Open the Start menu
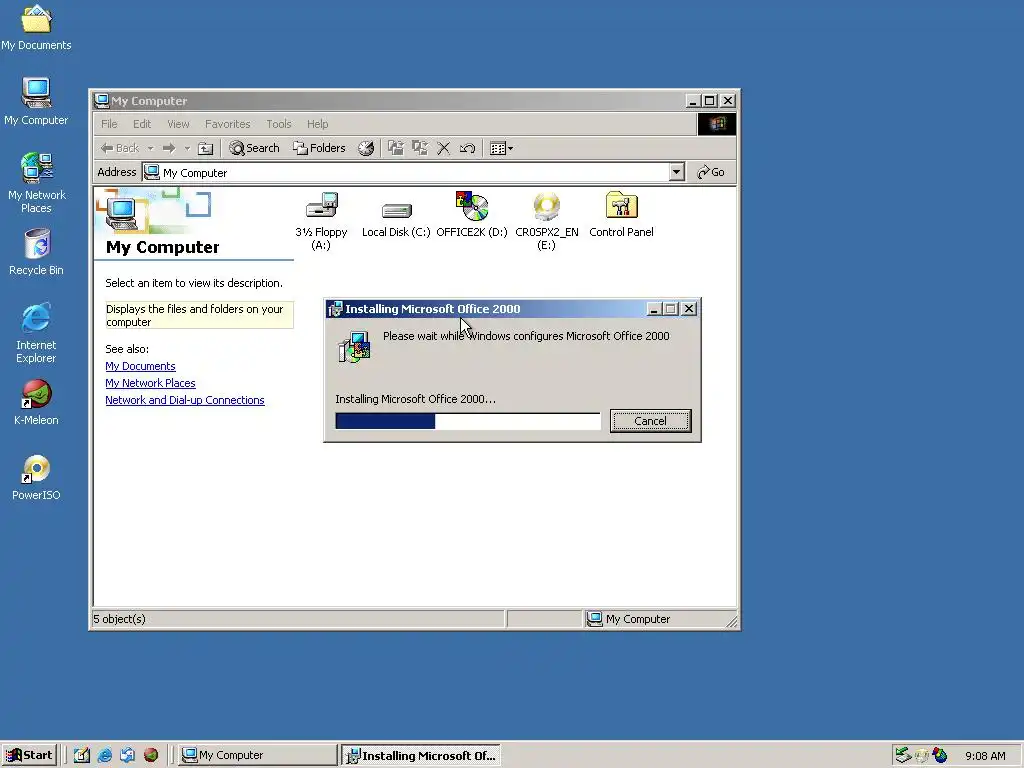Viewport: 1024px width, 768px height. (x=29, y=755)
